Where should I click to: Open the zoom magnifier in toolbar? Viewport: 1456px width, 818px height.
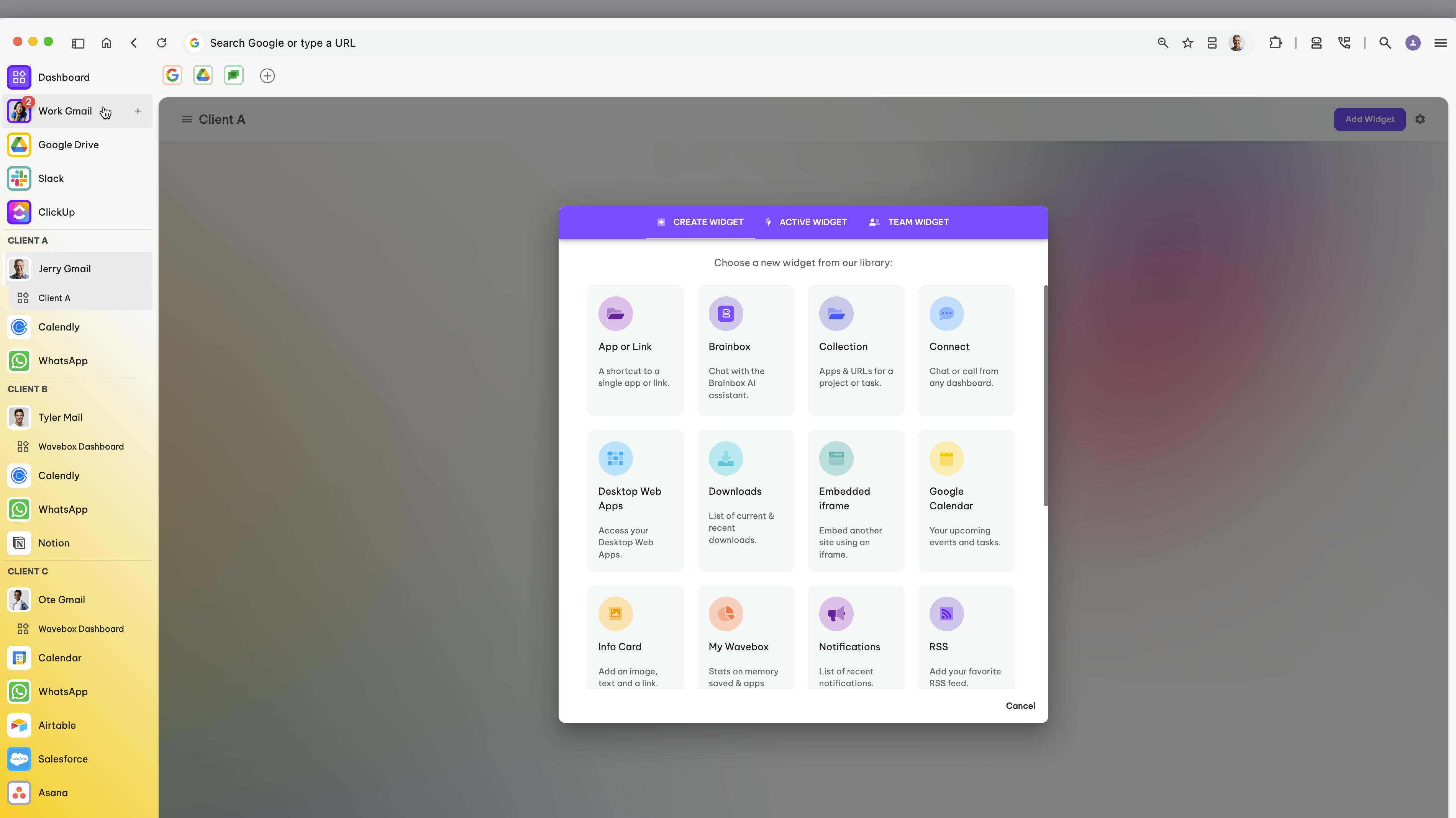click(x=1163, y=43)
